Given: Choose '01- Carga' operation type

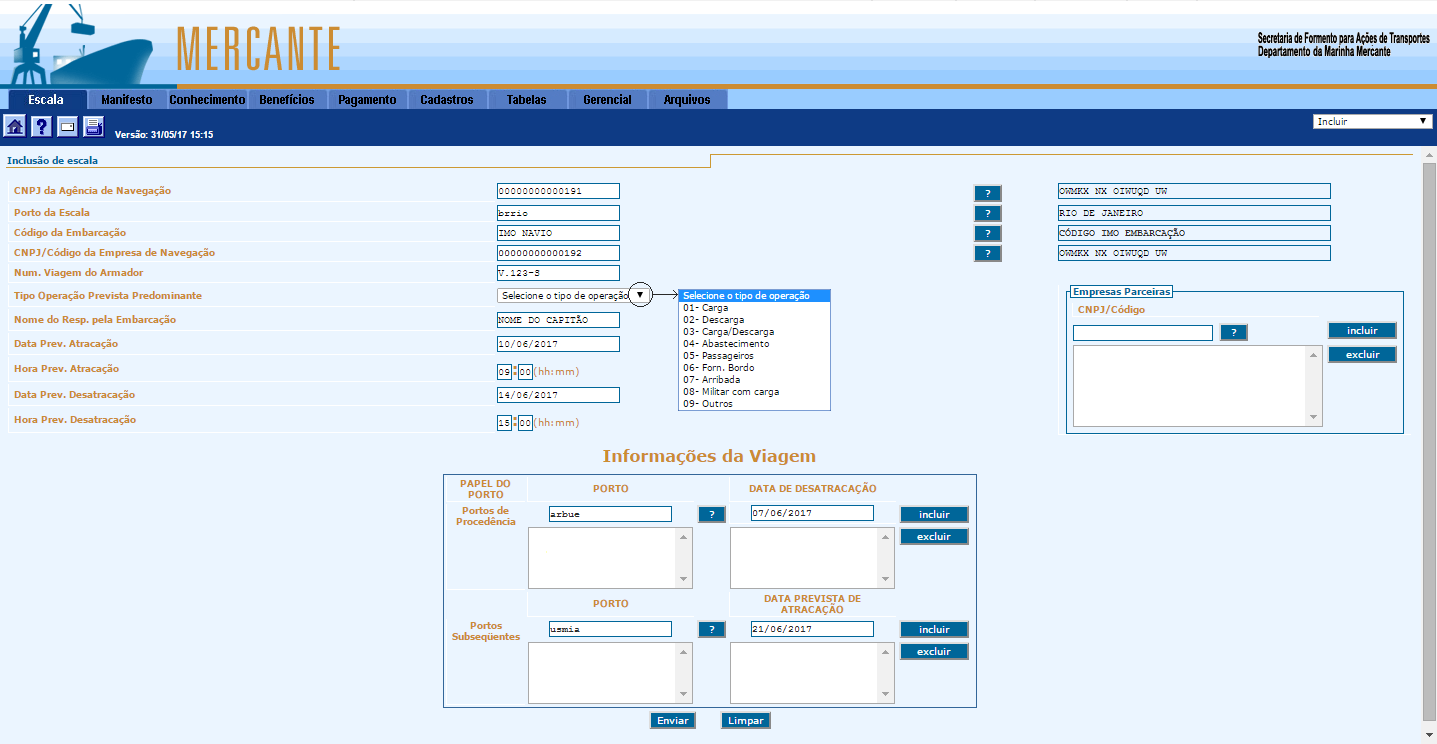Looking at the screenshot, I should 754,308.
